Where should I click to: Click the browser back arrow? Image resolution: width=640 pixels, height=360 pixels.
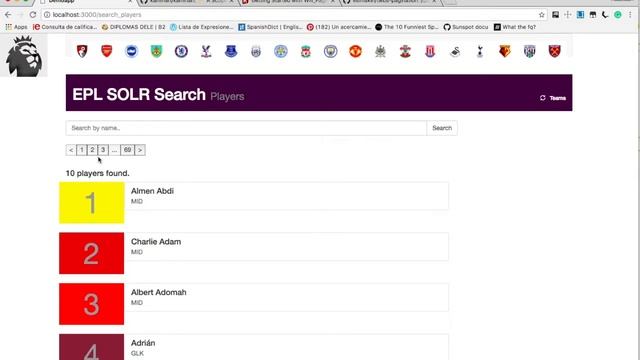(x=8, y=15)
